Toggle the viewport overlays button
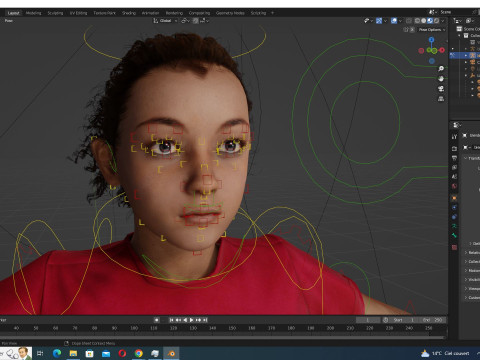Viewport: 480px width, 360px height. [394, 21]
